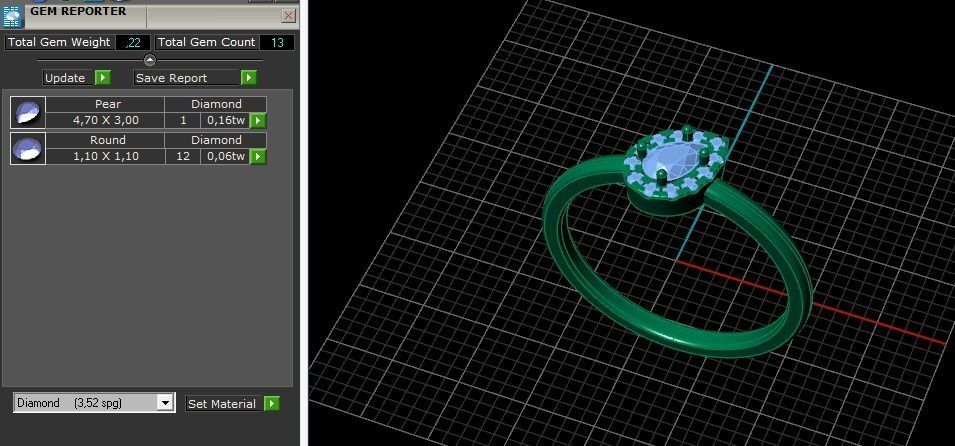Click the '1,10 X 1,10' size cell
Viewport: 955px width, 446px height.
coord(105,157)
